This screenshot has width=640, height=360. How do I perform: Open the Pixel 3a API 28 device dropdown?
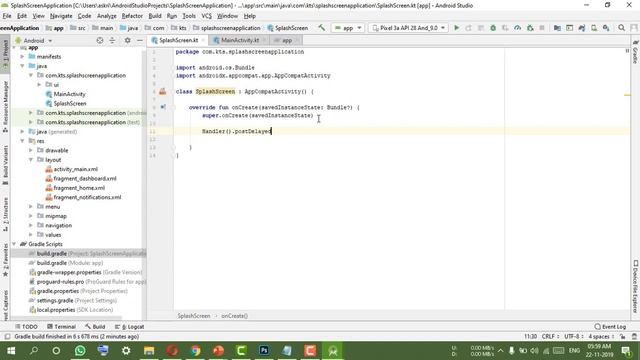pos(408,28)
